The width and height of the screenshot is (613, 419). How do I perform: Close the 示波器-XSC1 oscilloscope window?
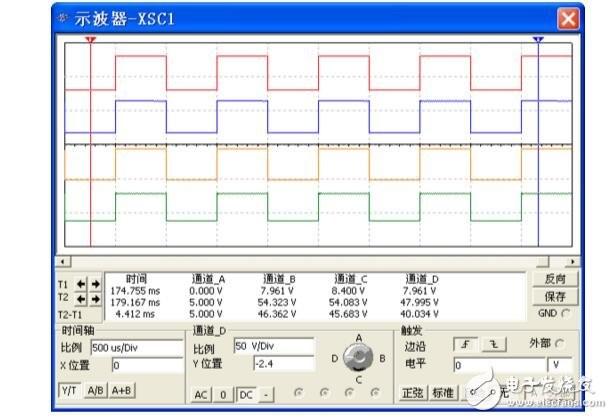(568, 18)
